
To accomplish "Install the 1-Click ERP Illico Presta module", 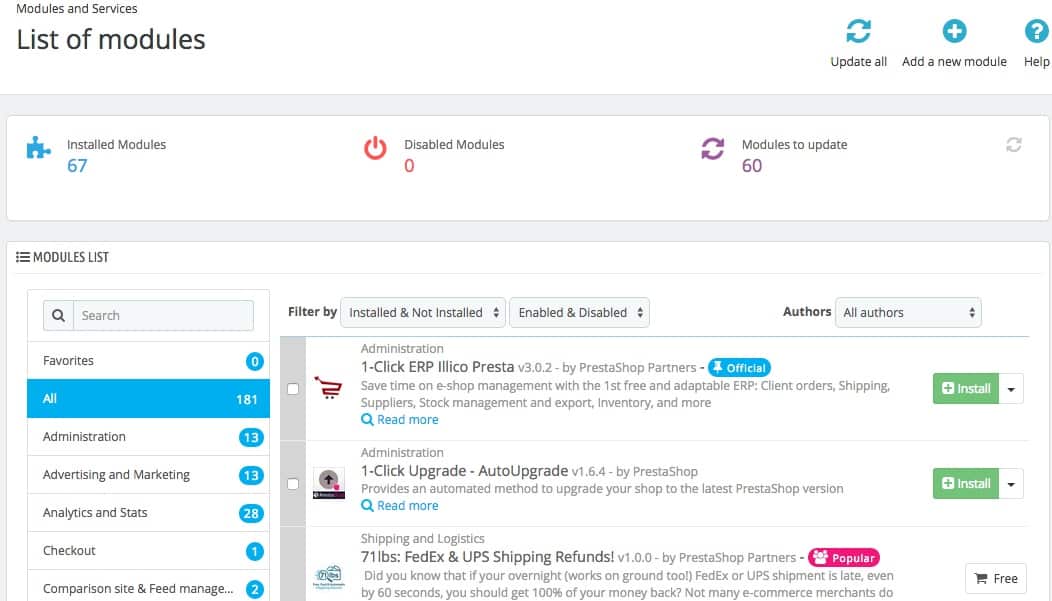I will point(964,388).
